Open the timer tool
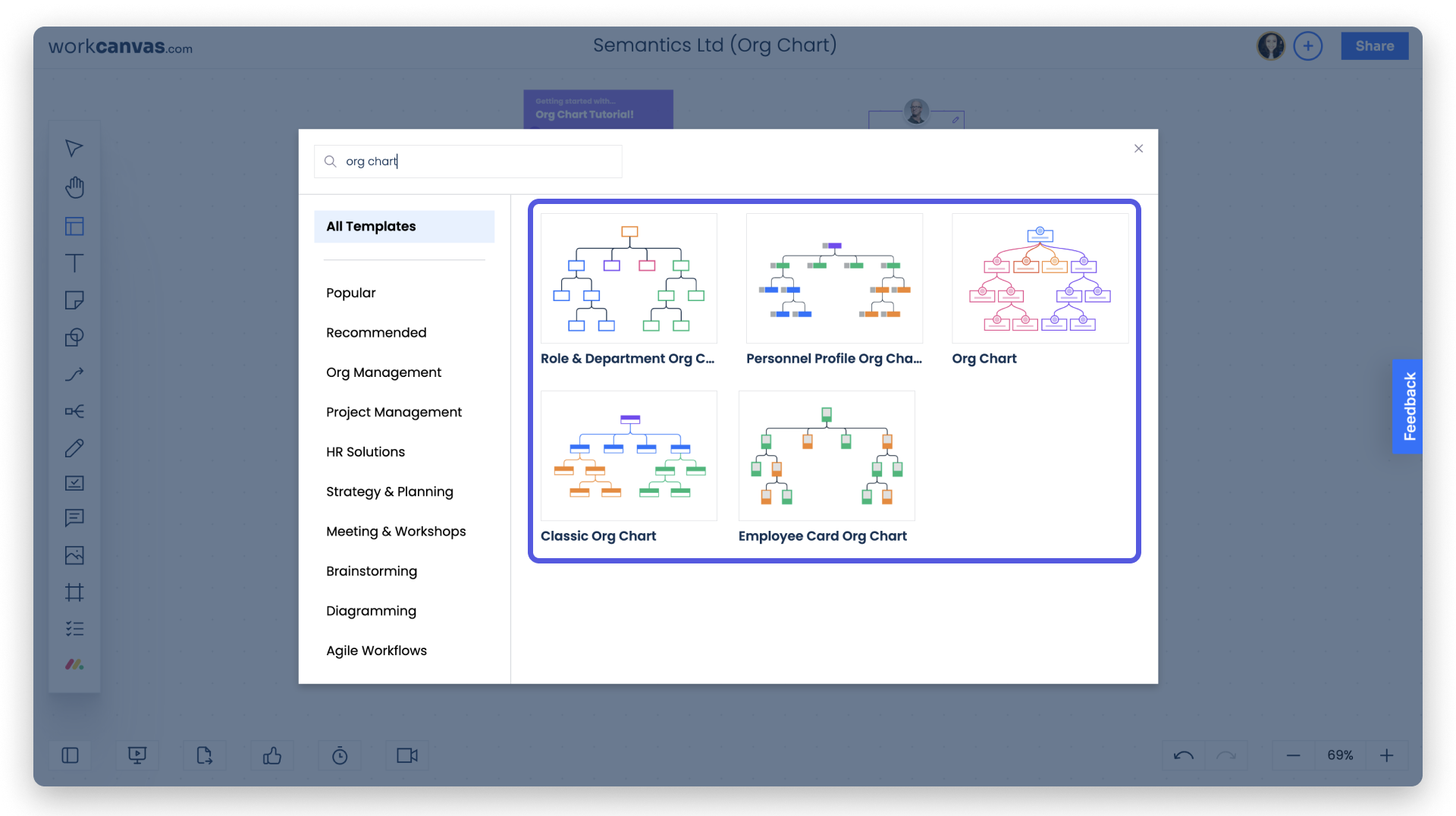 340,755
